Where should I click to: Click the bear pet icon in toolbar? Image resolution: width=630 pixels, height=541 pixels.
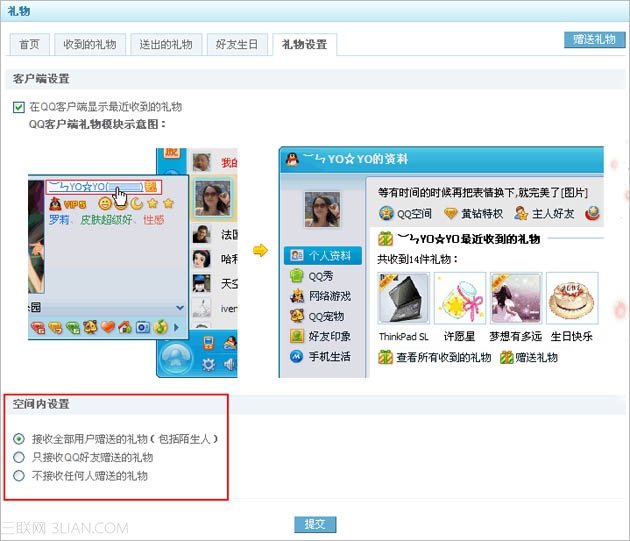pyautogui.click(x=90, y=328)
